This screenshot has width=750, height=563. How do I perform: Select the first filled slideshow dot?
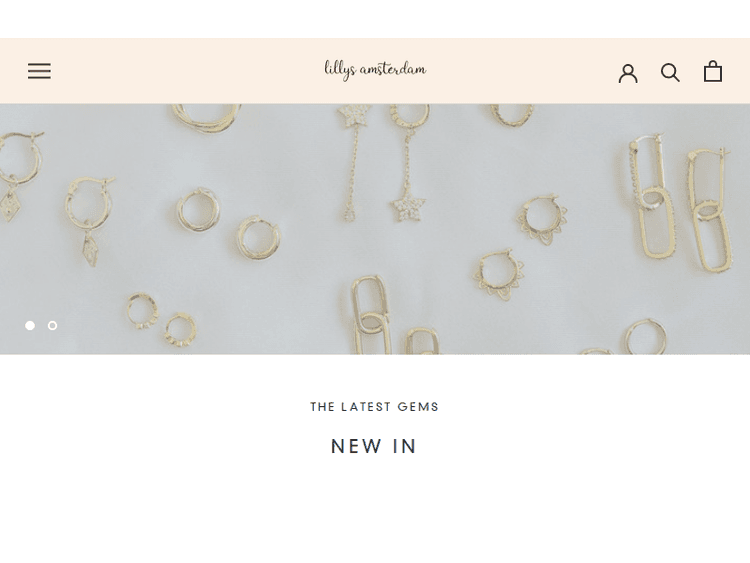pos(30,326)
